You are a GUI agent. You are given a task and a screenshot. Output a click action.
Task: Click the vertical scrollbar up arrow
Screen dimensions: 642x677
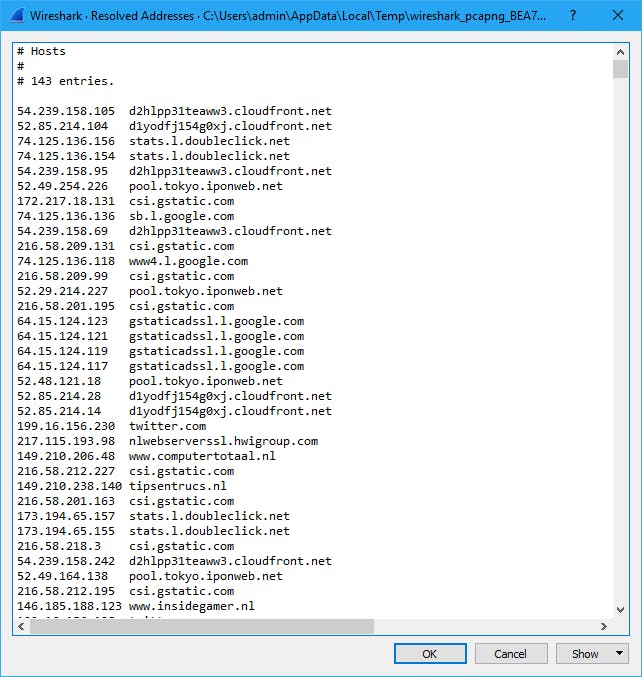pyautogui.click(x=620, y=52)
